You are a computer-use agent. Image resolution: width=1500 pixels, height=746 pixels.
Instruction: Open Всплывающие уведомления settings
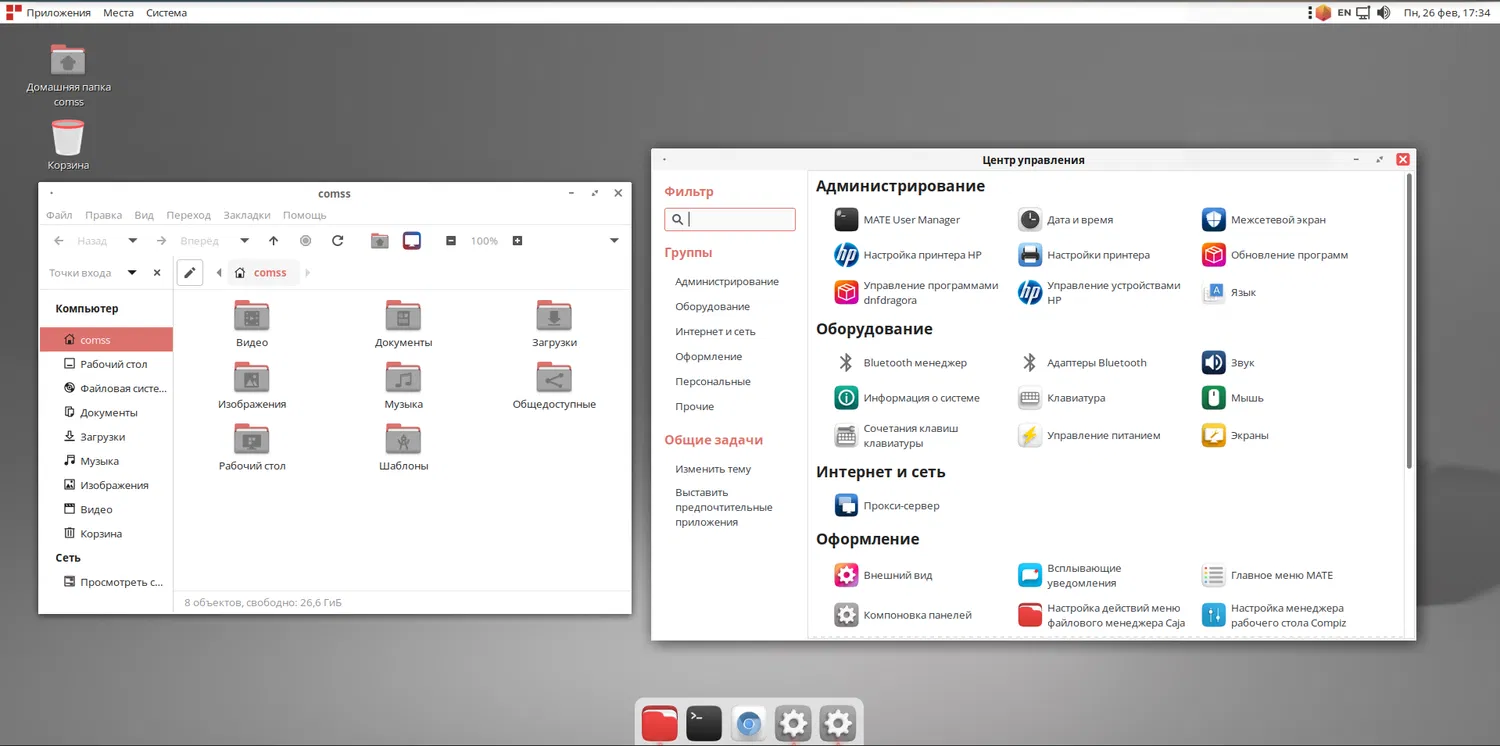click(x=1070, y=575)
